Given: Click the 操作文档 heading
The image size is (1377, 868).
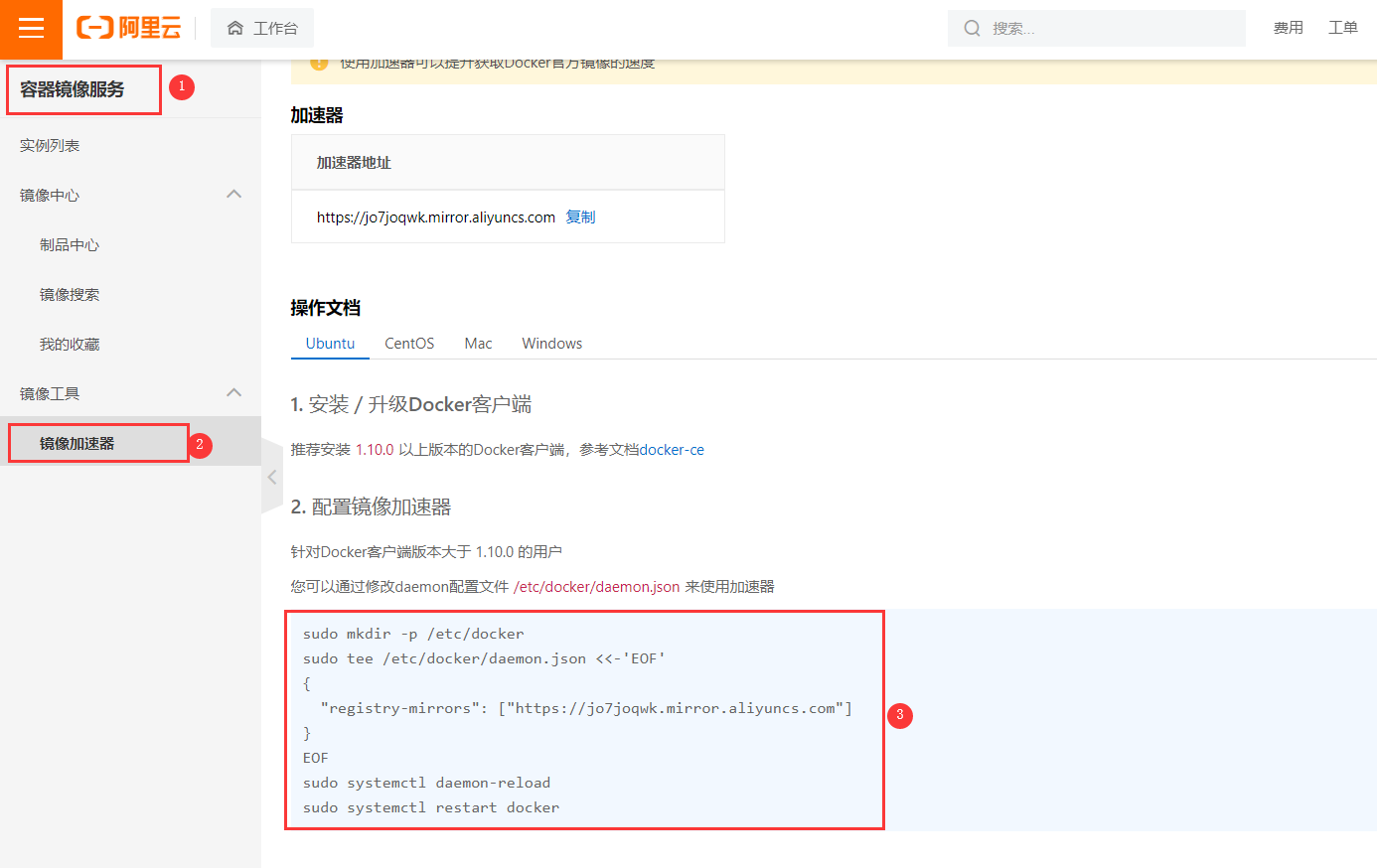Looking at the screenshot, I should (326, 308).
